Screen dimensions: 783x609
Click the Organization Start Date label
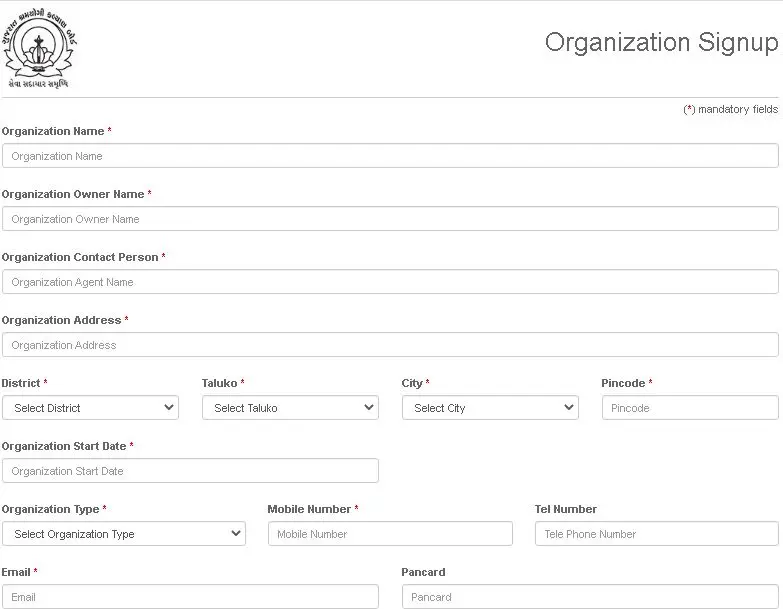(x=64, y=446)
